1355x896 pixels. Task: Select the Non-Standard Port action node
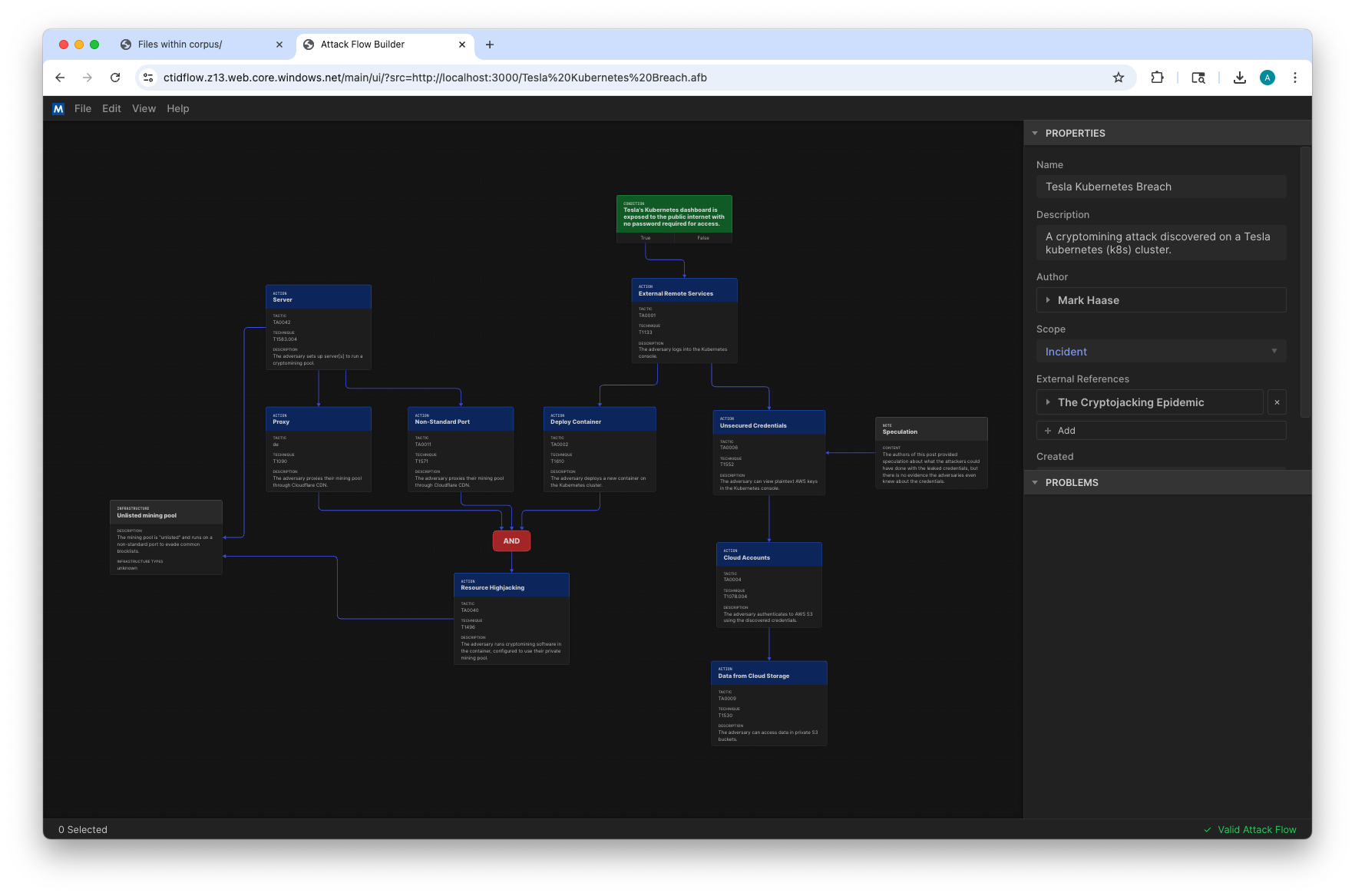click(461, 449)
